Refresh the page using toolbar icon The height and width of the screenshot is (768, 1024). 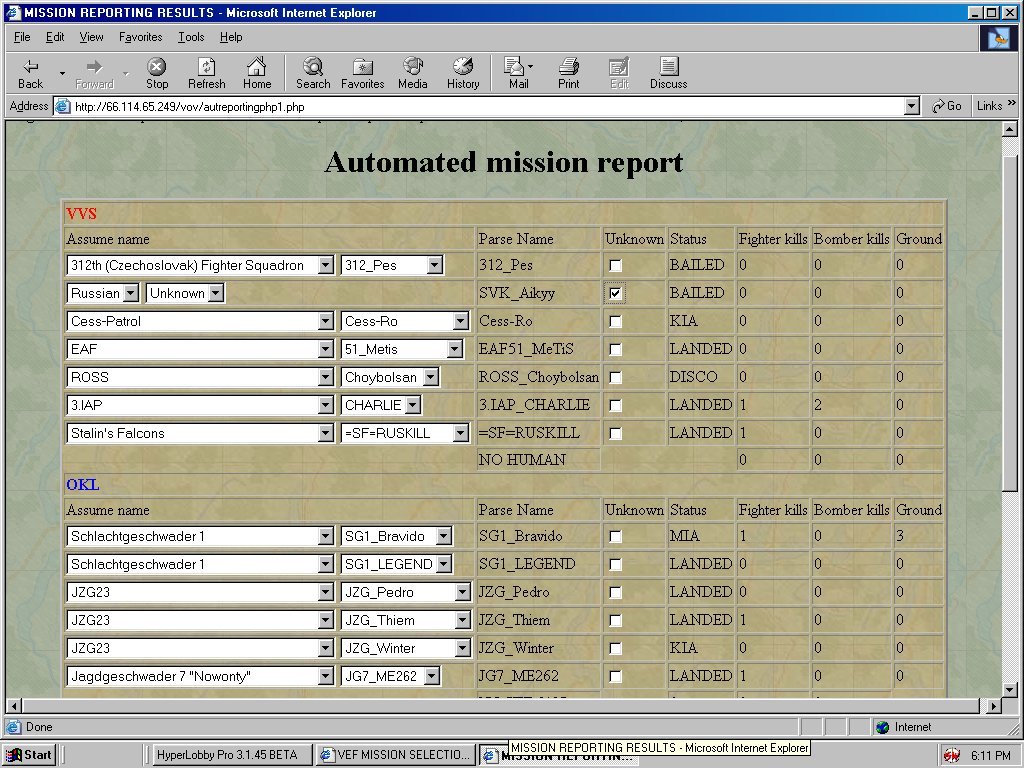click(206, 67)
